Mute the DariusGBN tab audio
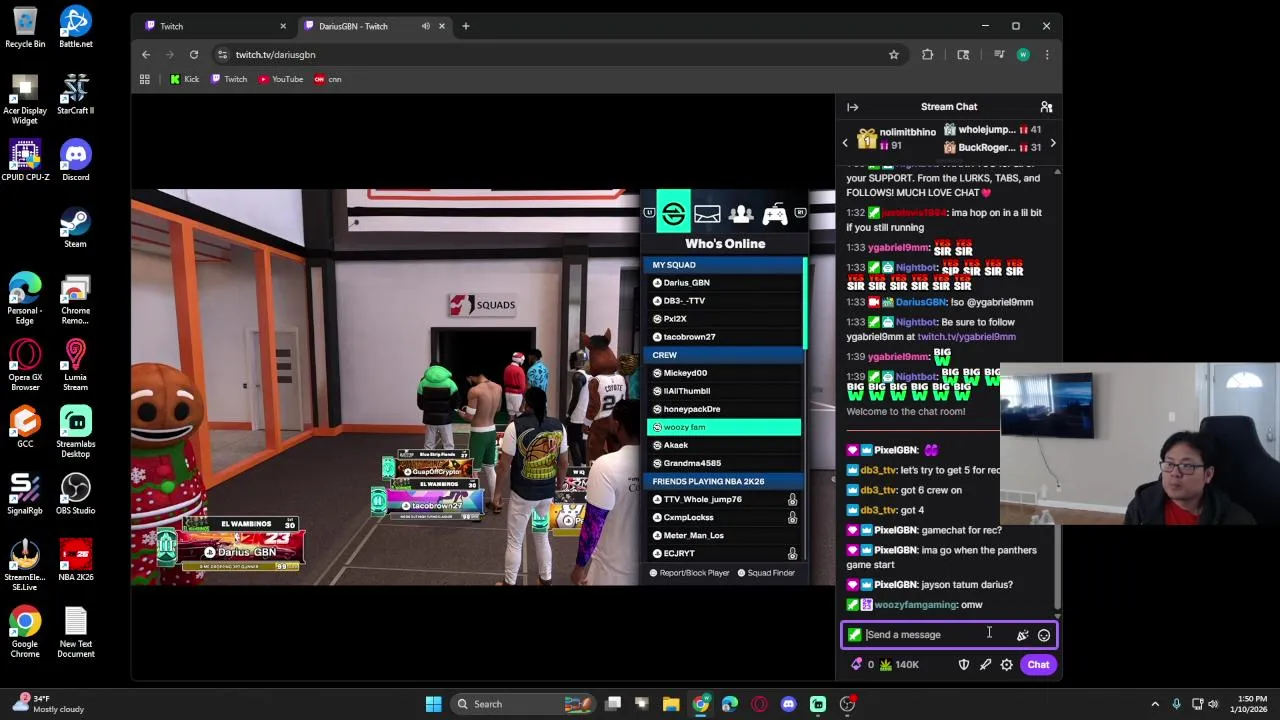 point(426,26)
